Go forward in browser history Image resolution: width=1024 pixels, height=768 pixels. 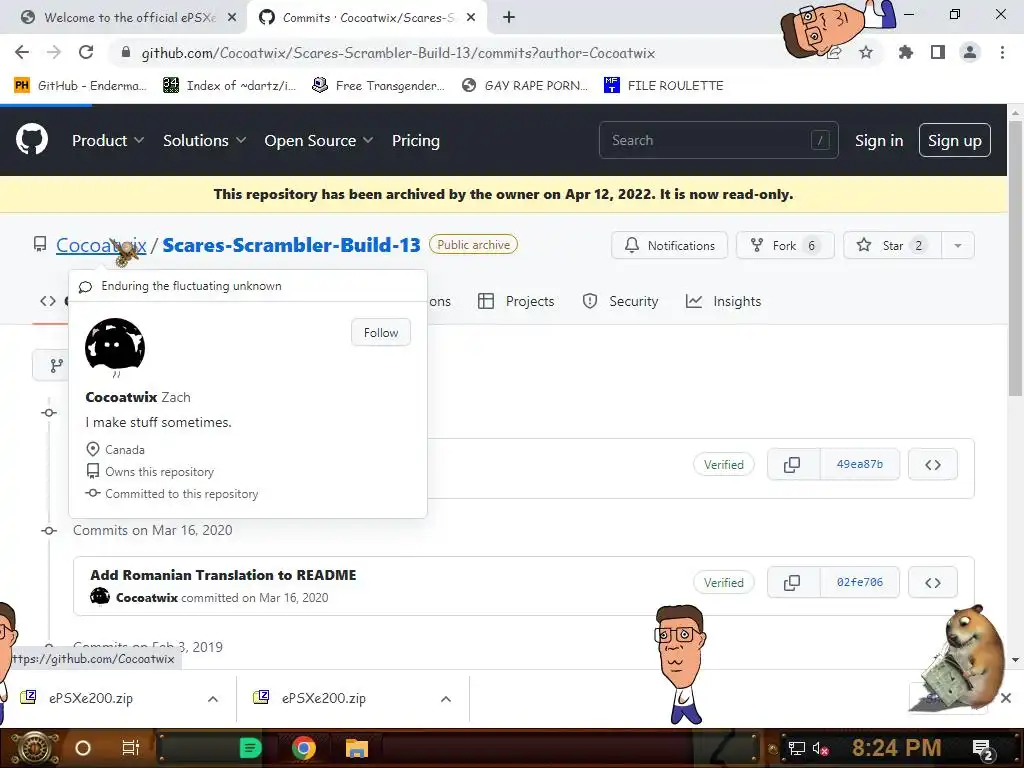(54, 52)
